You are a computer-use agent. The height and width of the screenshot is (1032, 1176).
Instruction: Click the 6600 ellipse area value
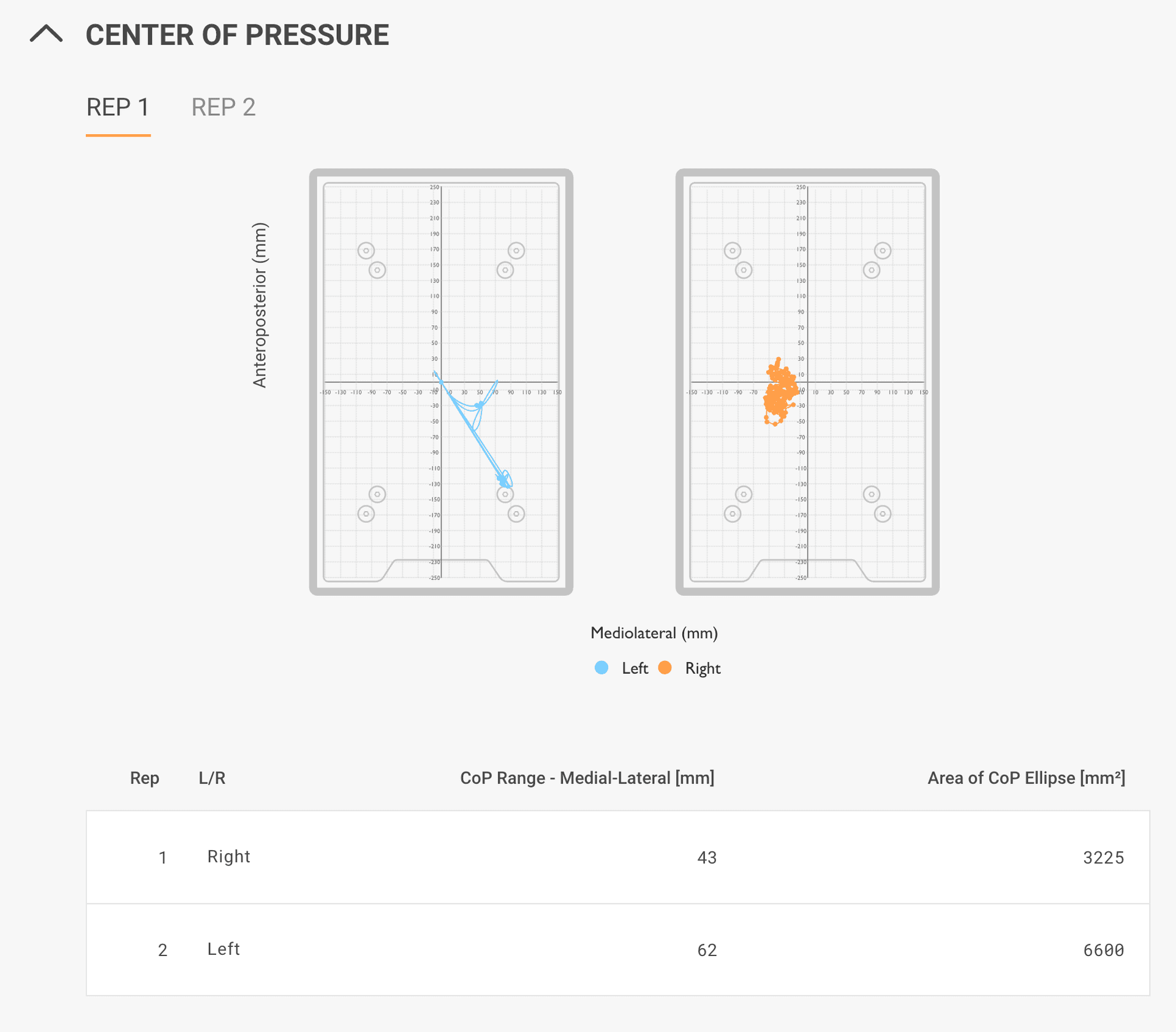tap(1103, 950)
